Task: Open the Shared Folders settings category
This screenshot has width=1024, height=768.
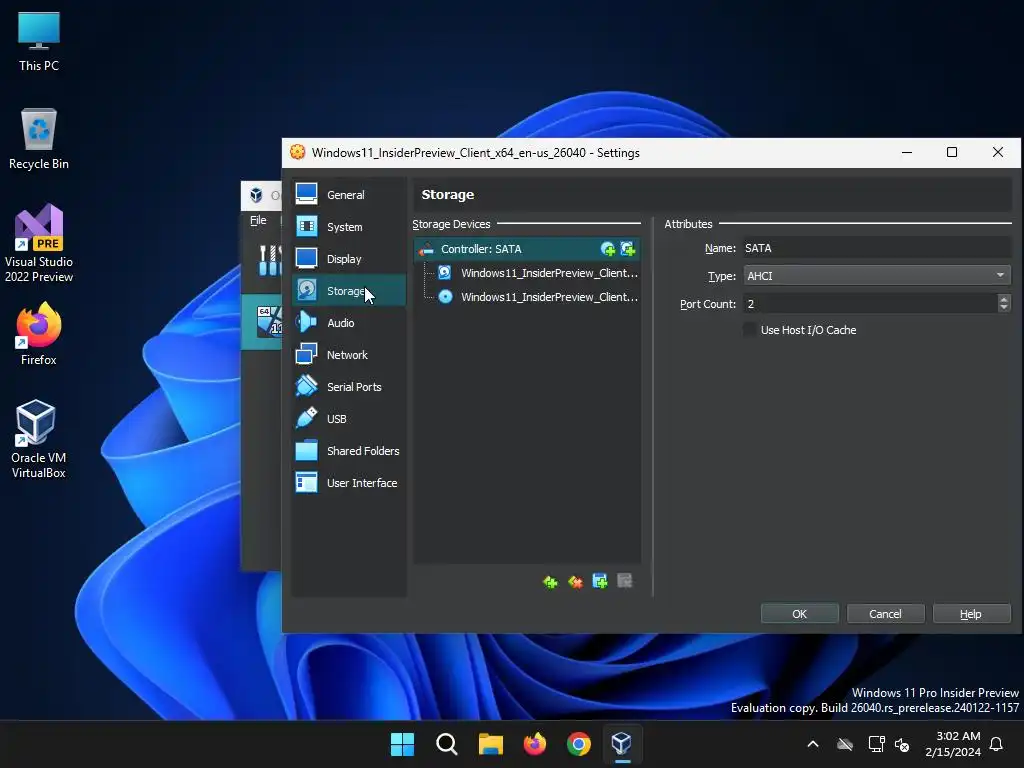Action: [x=349, y=451]
